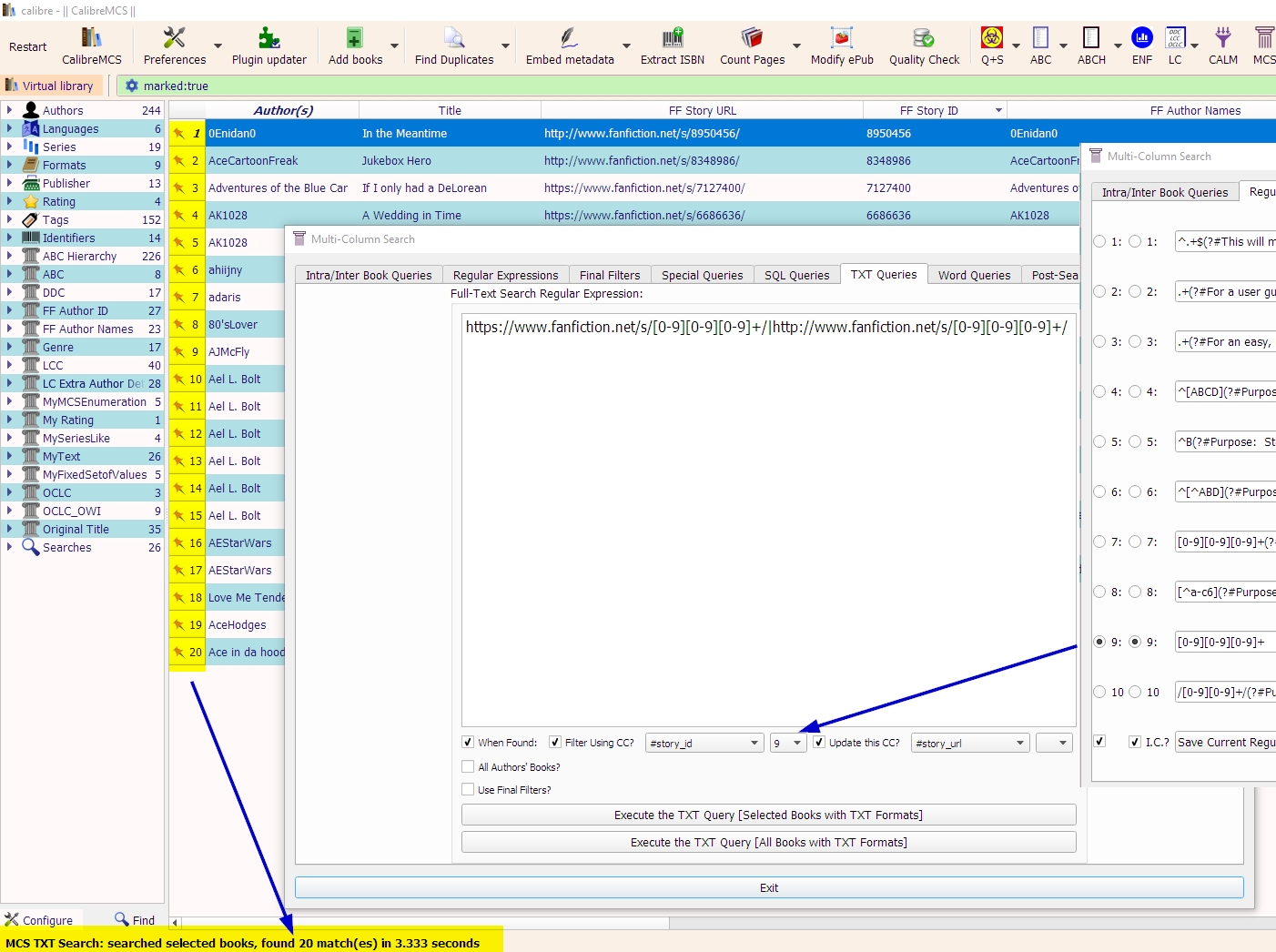Click the horizontal scrollbar left arrow

click(175, 922)
